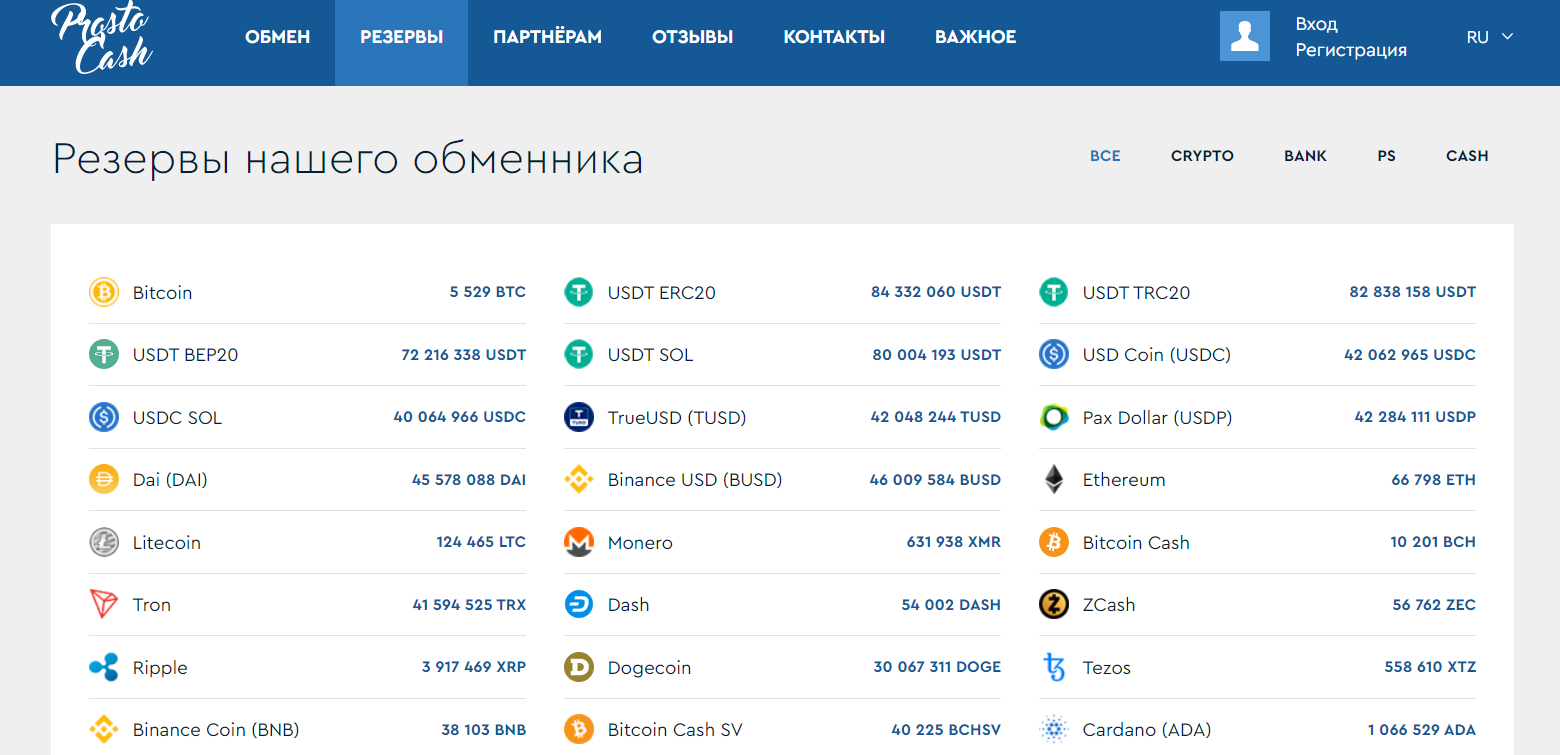1560x755 pixels.
Task: Open the ВАЖНОЕ menu item
Action: pos(975,37)
